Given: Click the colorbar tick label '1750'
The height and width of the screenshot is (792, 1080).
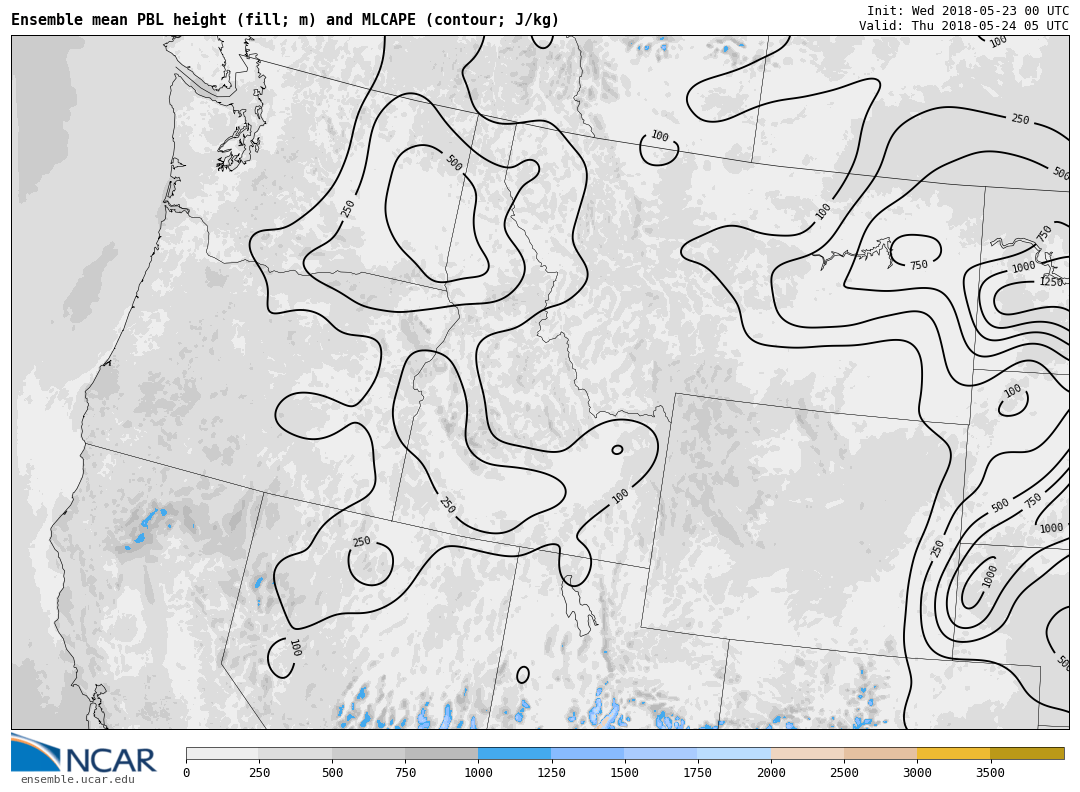Looking at the screenshot, I should click(x=697, y=773).
